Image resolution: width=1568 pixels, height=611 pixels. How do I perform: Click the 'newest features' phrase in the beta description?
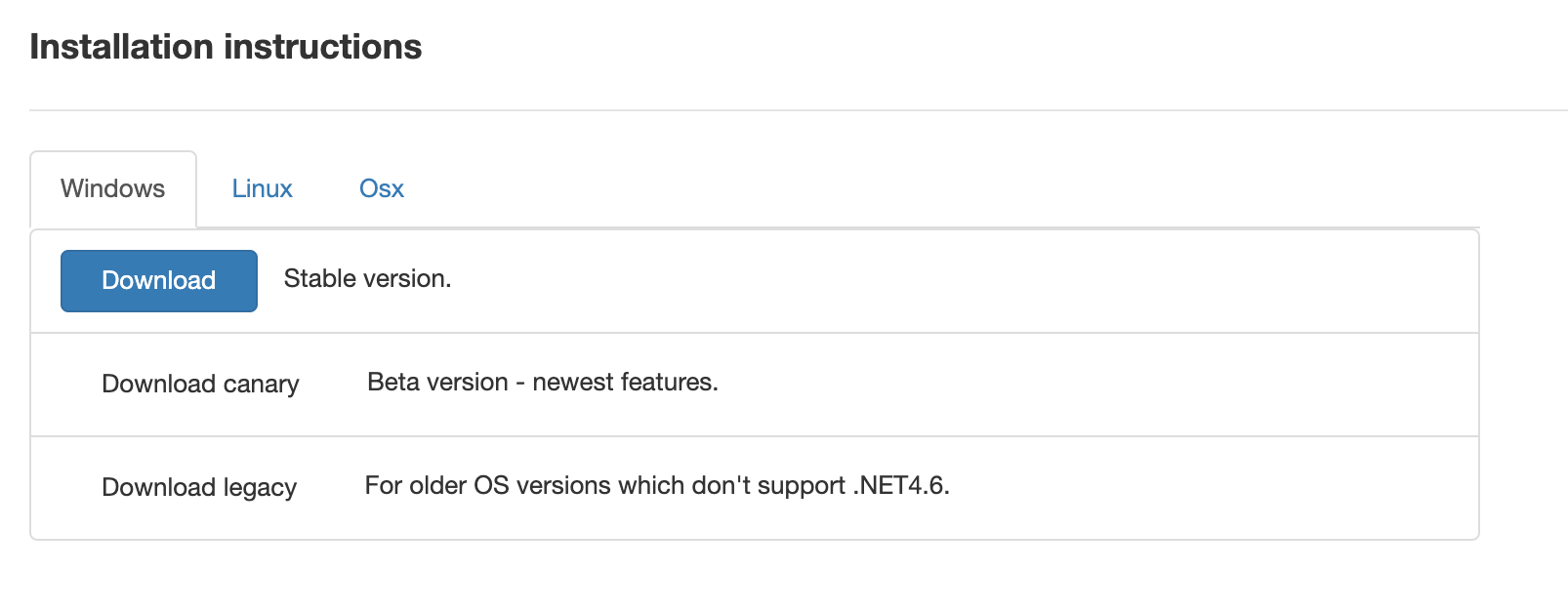tap(626, 383)
